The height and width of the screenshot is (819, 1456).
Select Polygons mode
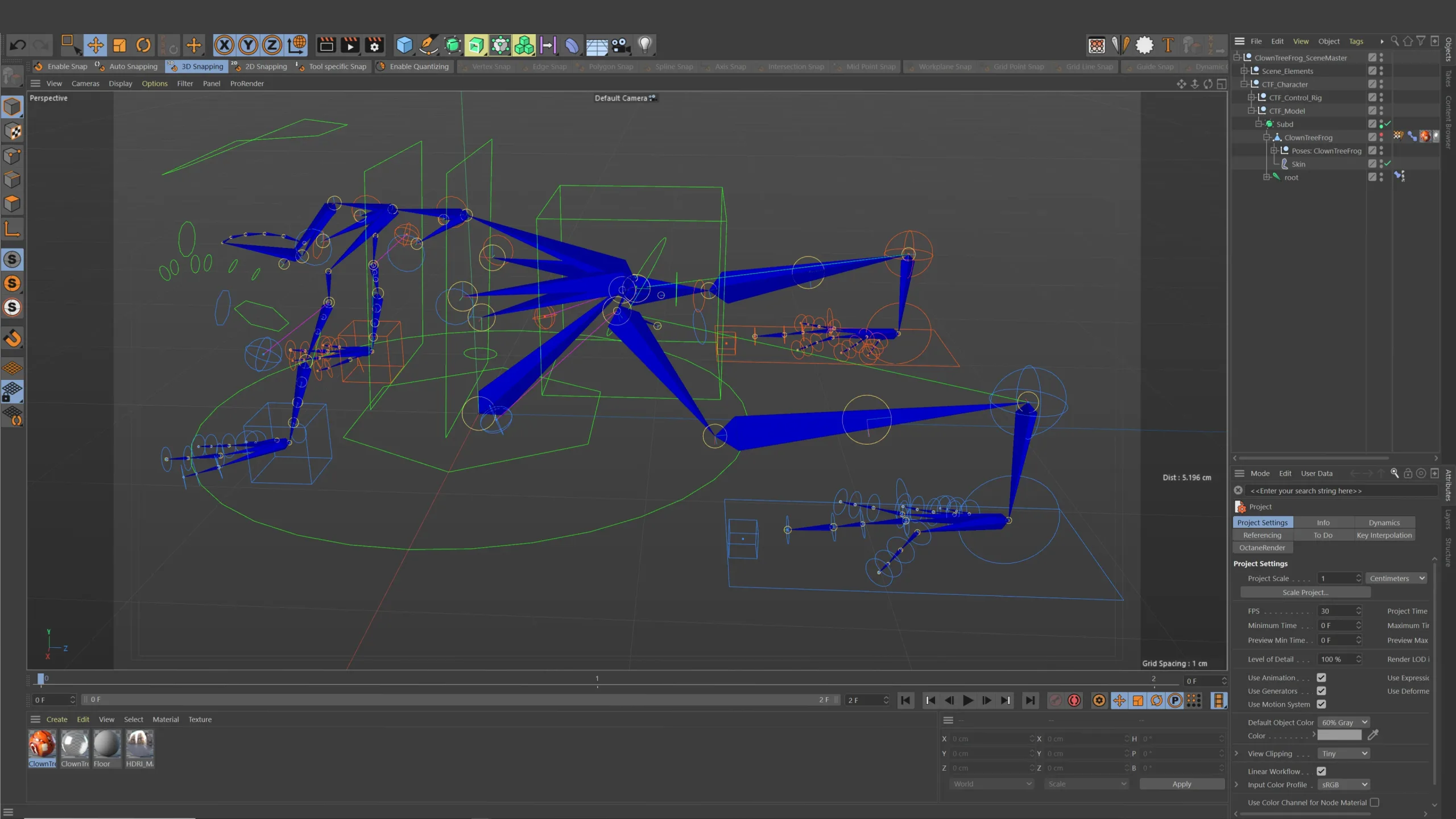pyautogui.click(x=13, y=204)
